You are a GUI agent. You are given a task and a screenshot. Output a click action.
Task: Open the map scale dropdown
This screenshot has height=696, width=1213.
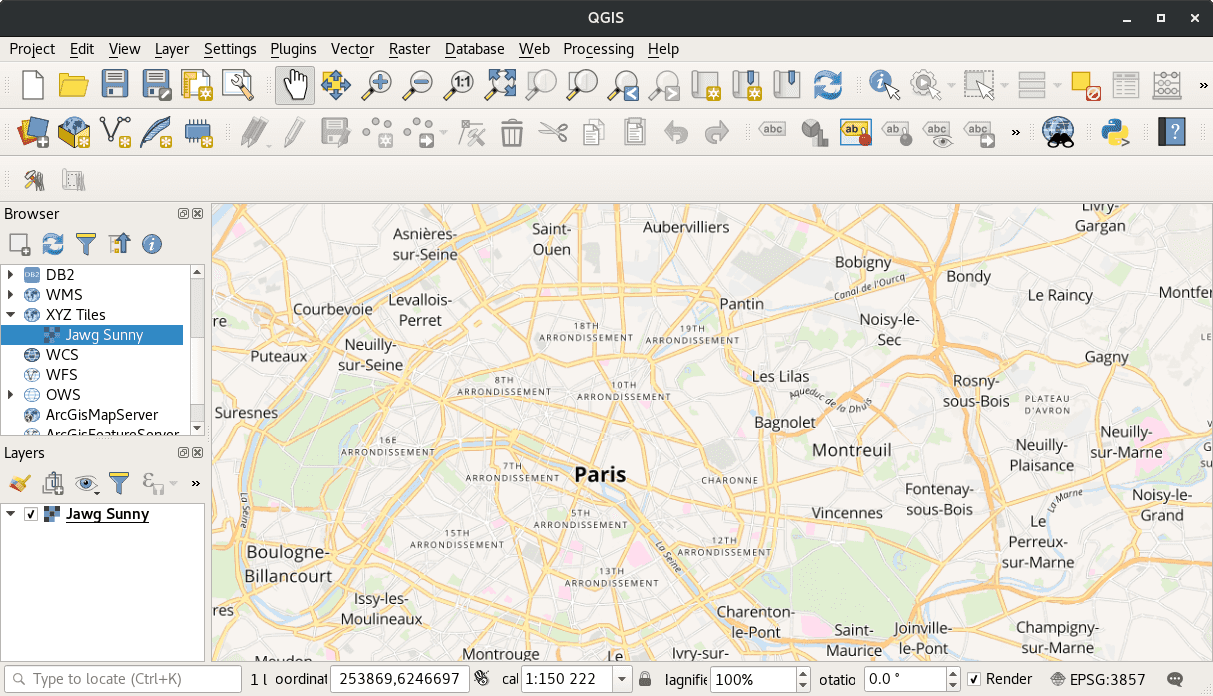click(x=623, y=678)
